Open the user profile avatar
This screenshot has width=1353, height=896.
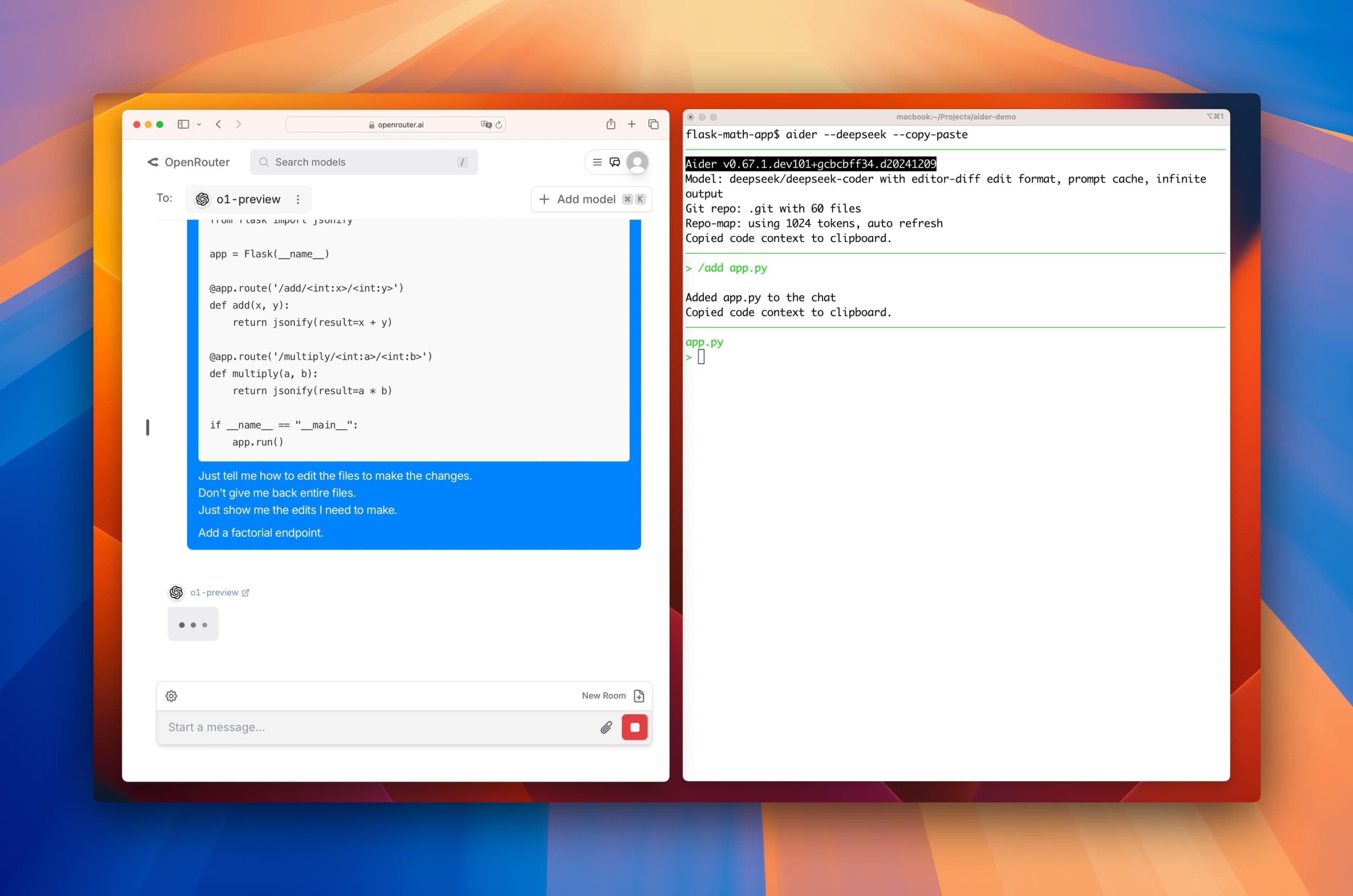[x=637, y=162]
